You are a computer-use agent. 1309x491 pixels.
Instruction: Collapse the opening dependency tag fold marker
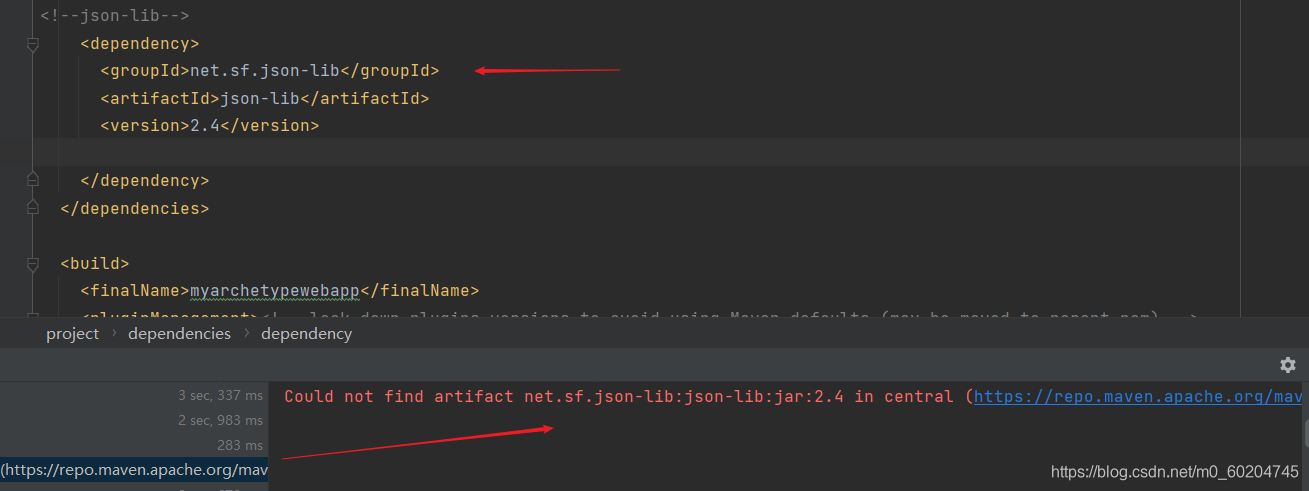tap(33, 44)
